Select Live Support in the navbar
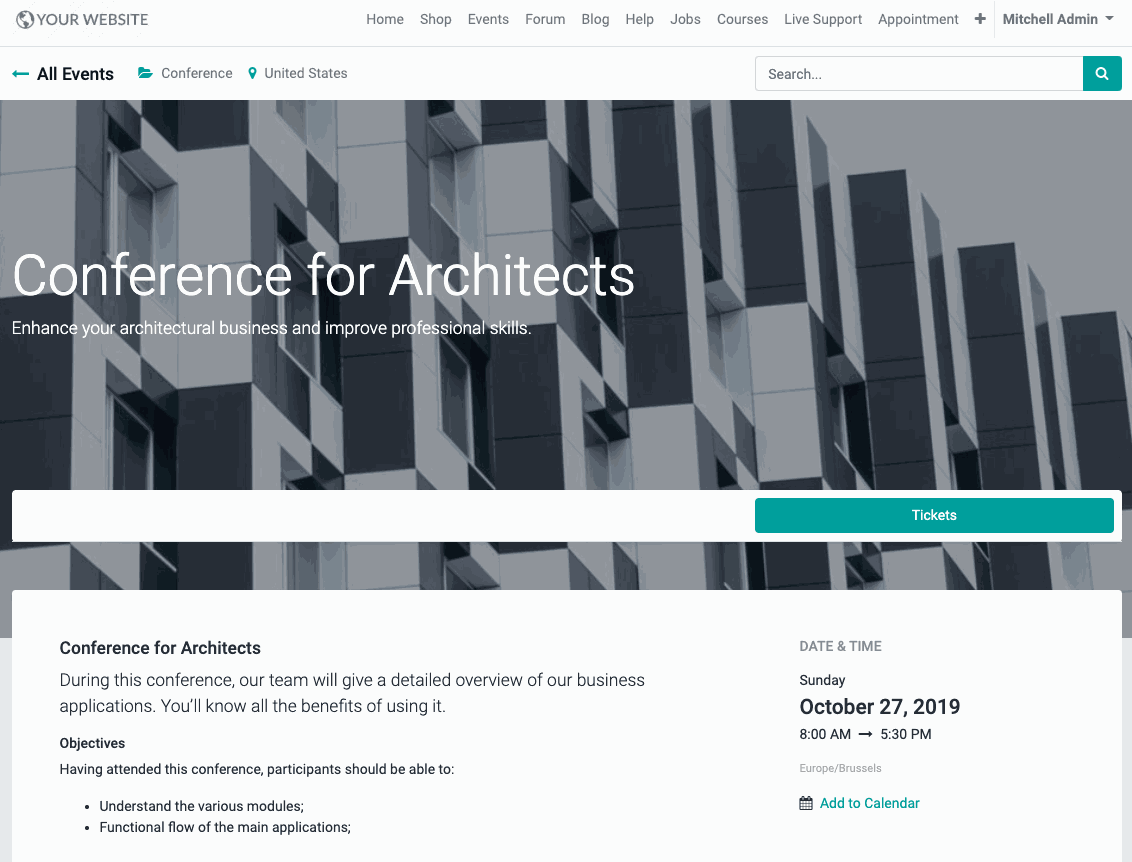 [823, 19]
